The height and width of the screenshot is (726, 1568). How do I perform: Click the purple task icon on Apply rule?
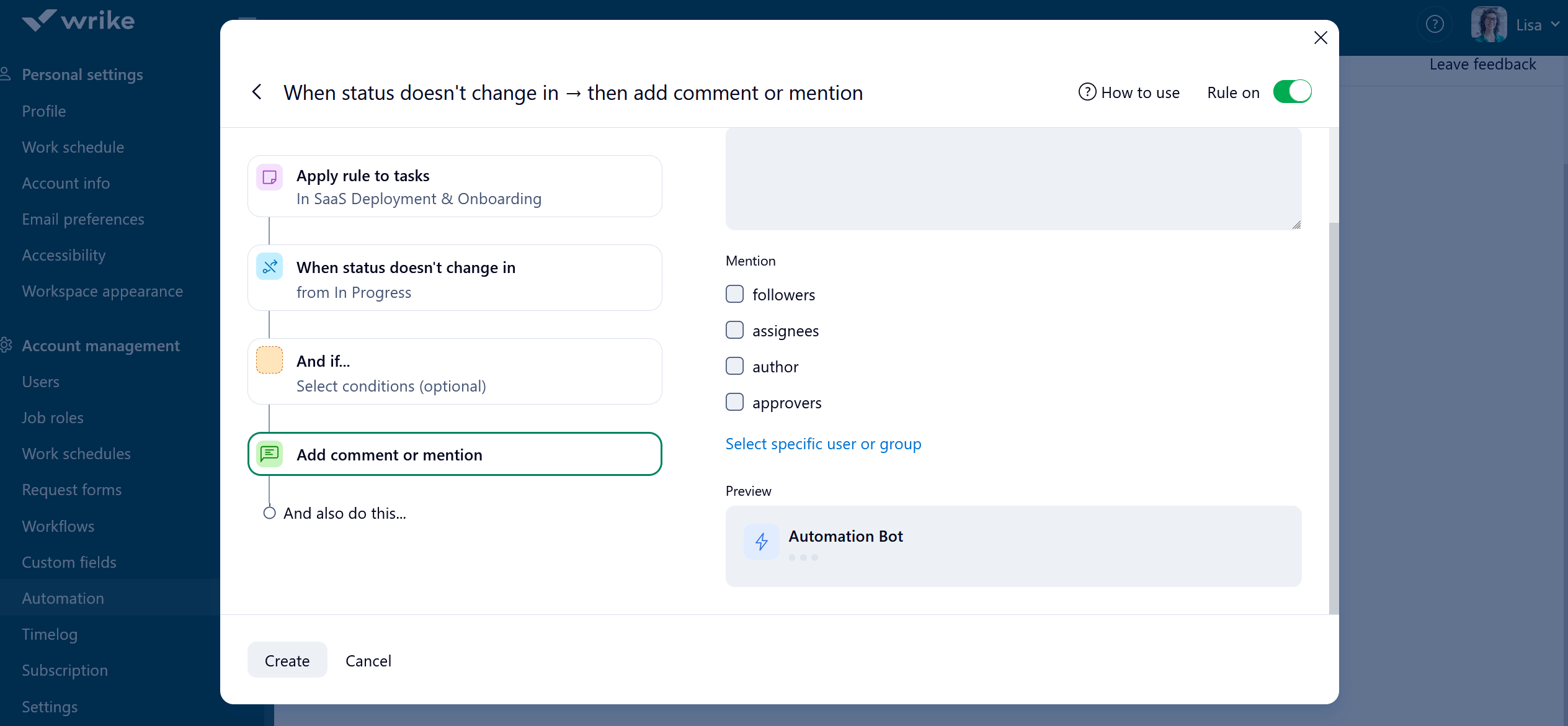coord(270,177)
